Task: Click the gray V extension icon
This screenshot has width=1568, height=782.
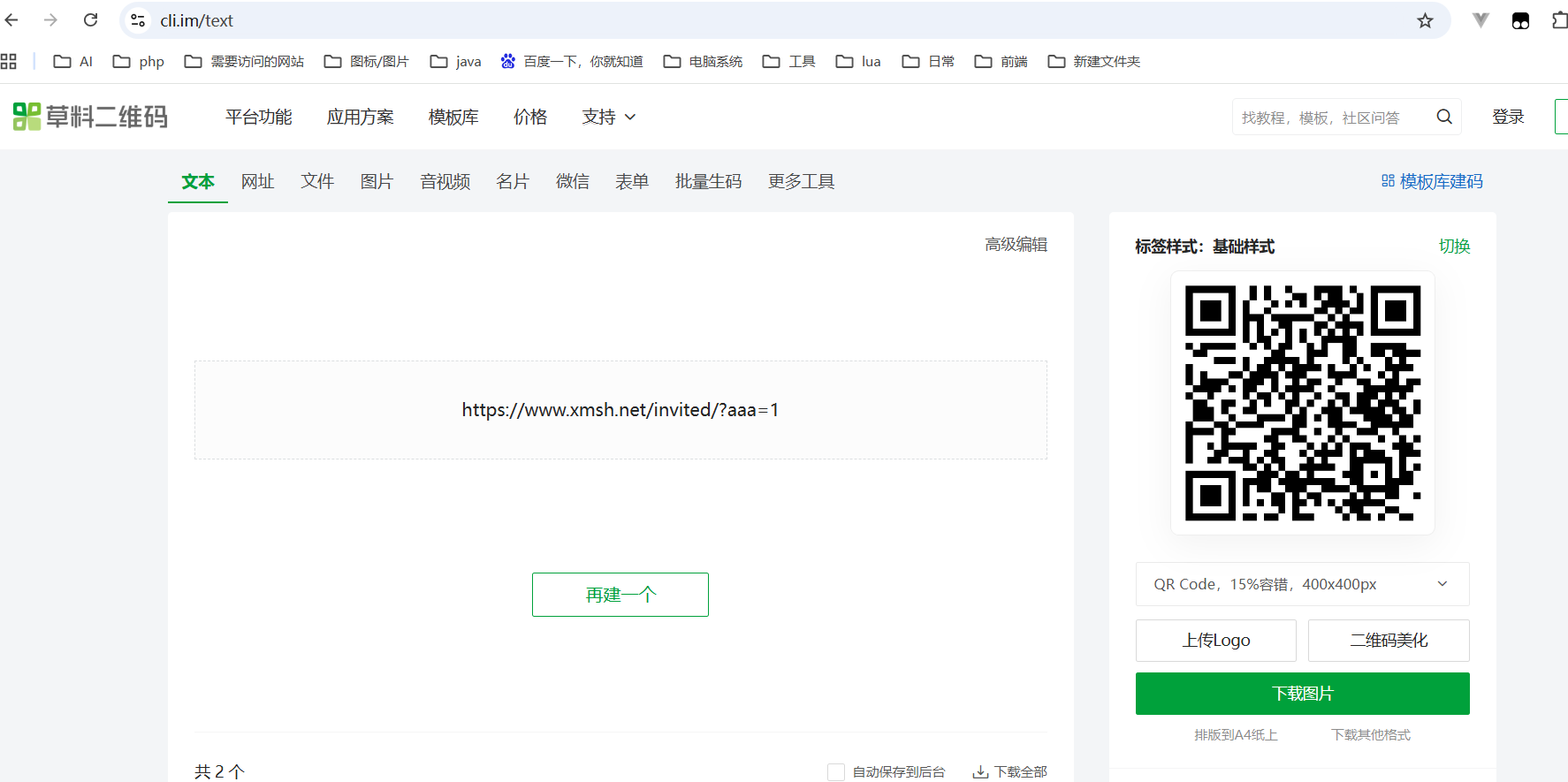Action: (1480, 20)
